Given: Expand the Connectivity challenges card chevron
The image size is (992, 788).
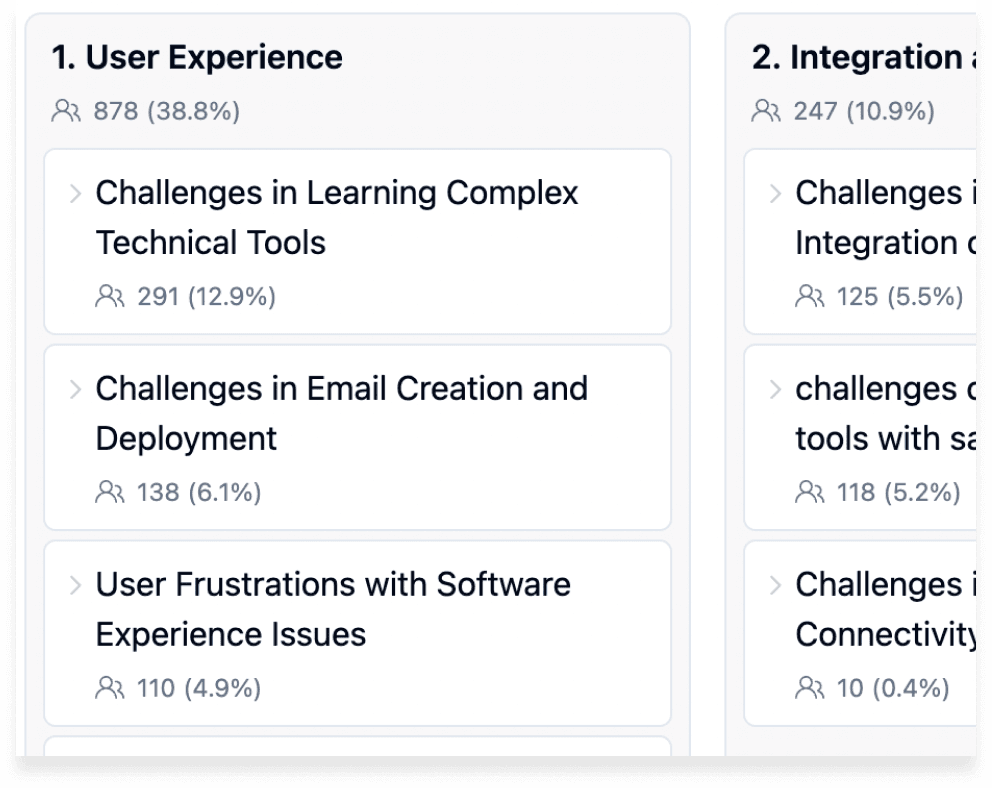Looking at the screenshot, I should click(776, 585).
